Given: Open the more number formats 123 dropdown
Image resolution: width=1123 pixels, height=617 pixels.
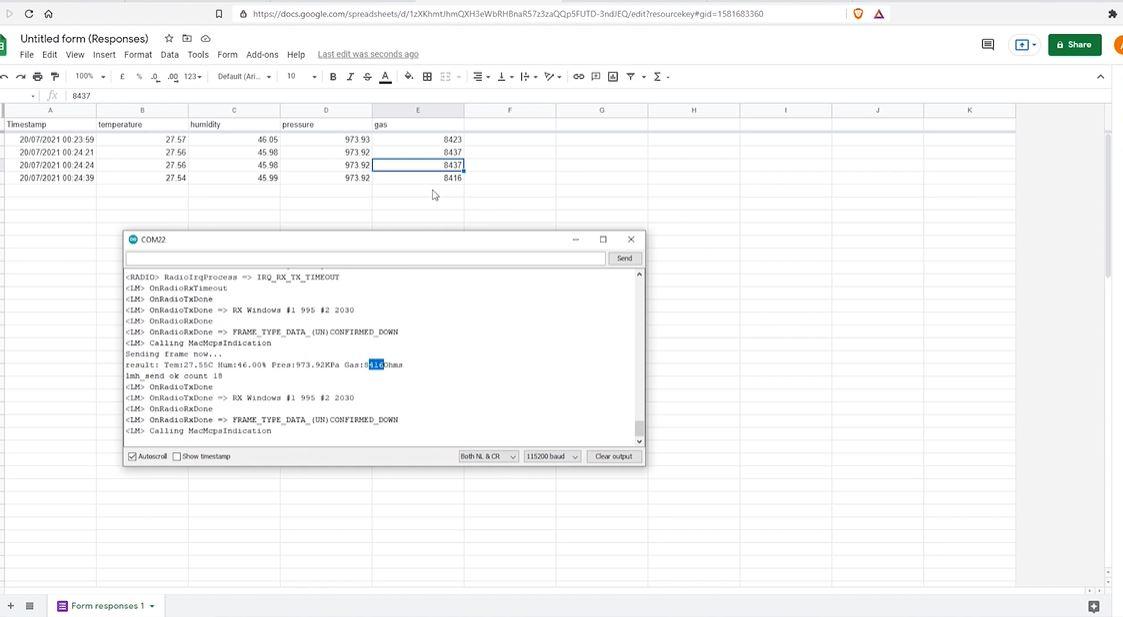Looking at the screenshot, I should pos(193,77).
